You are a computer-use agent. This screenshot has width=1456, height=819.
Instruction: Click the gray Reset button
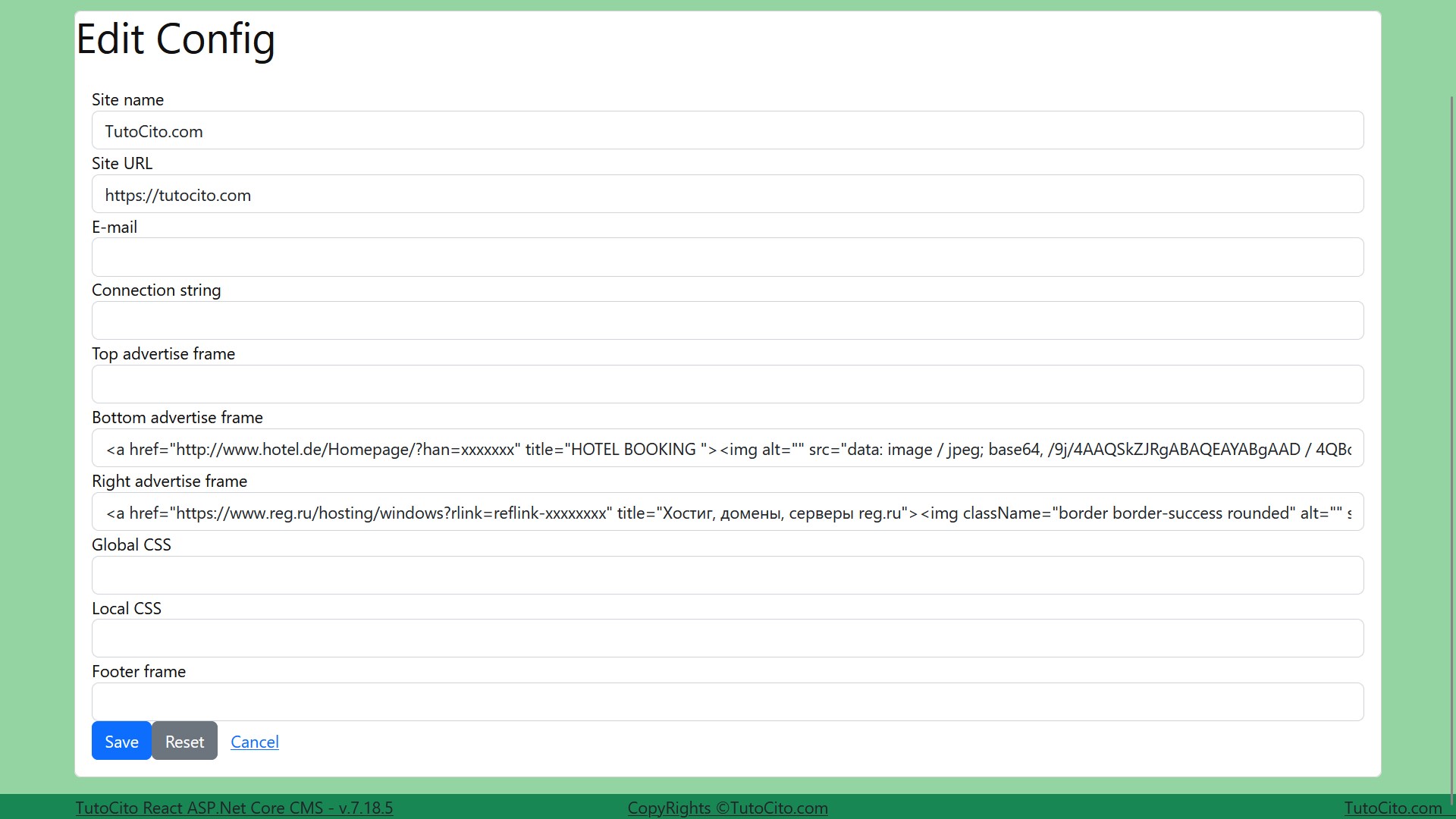(184, 741)
